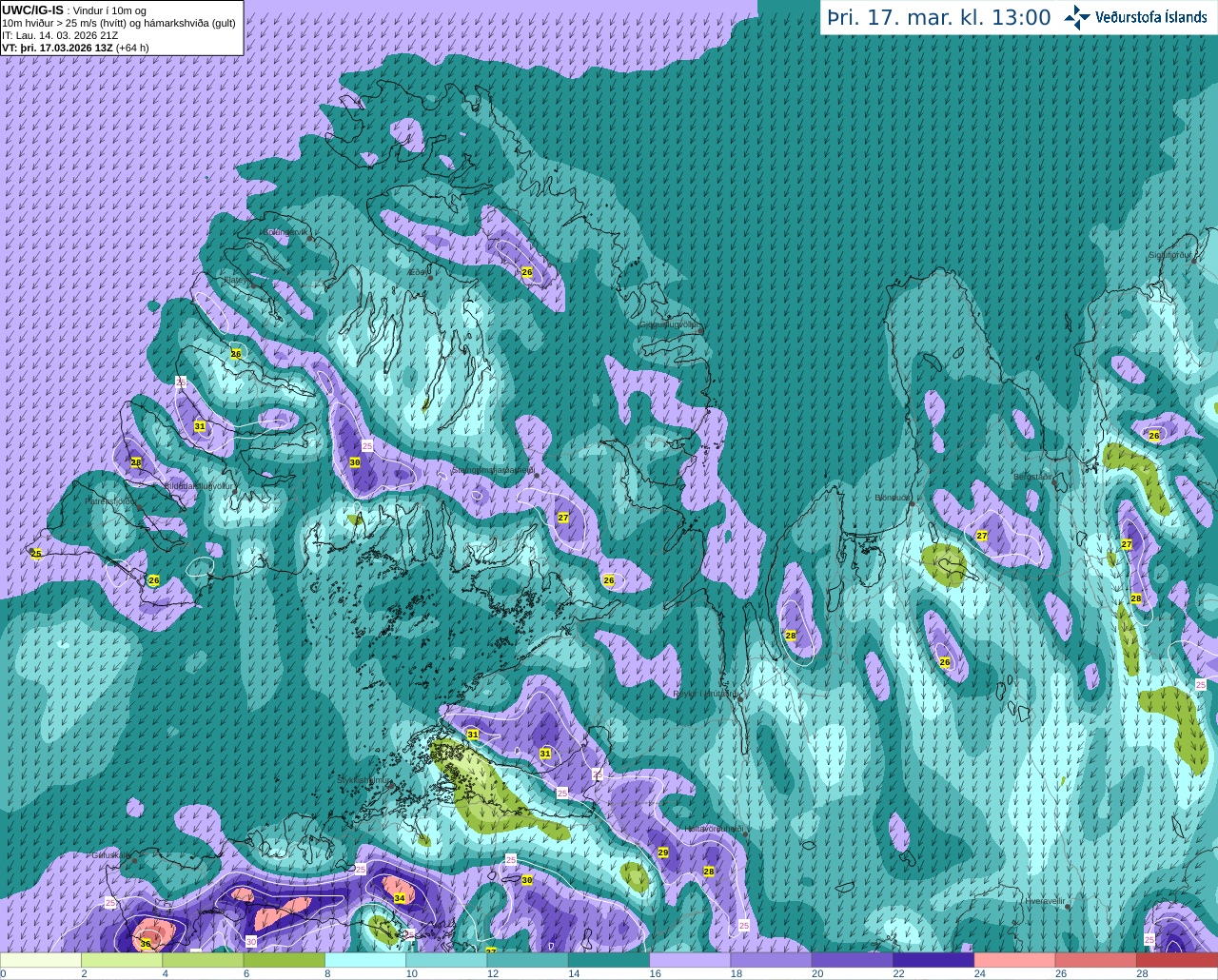The width and height of the screenshot is (1218, 980).
Task: Click the Stykkishólmur station label
Action: click(x=364, y=780)
